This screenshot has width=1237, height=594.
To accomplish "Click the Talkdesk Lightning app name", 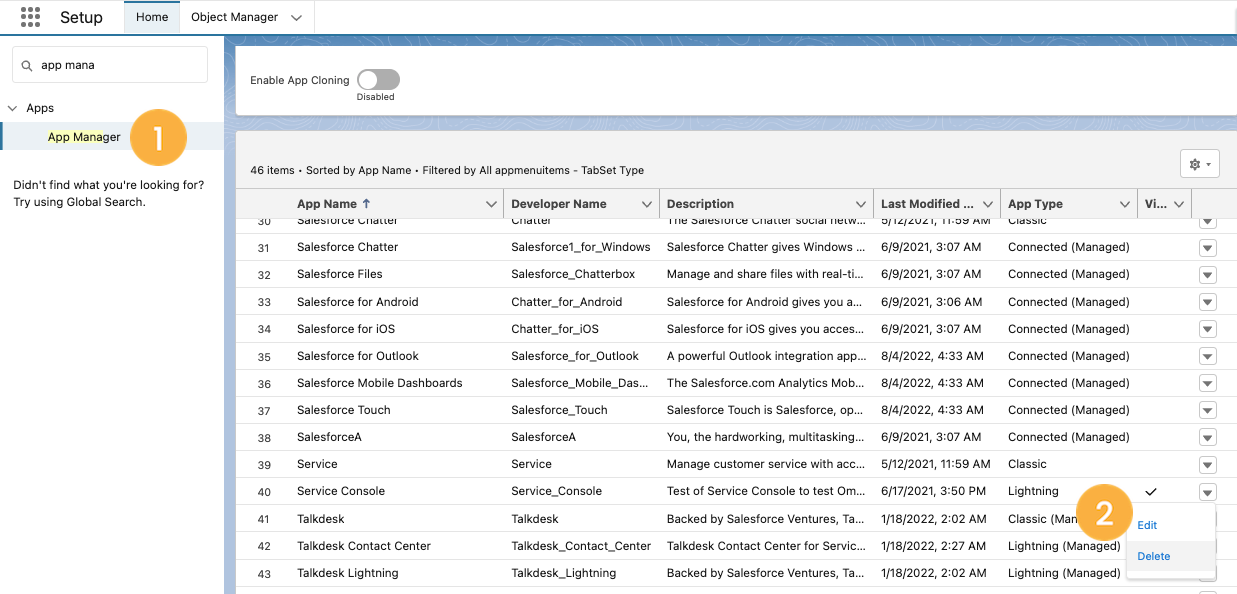I will tap(347, 573).
